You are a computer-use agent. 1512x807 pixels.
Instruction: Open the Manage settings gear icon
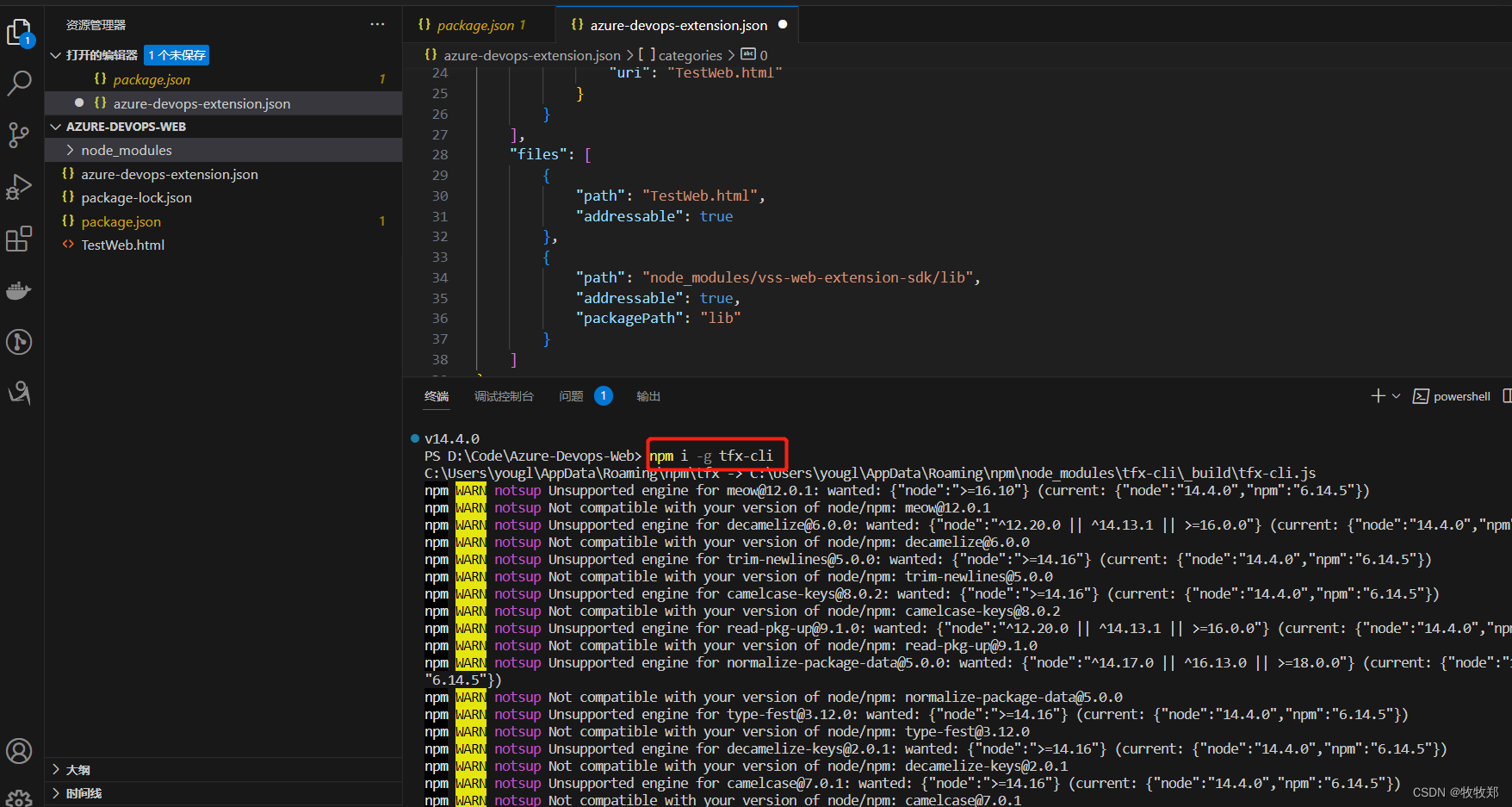coord(19,797)
